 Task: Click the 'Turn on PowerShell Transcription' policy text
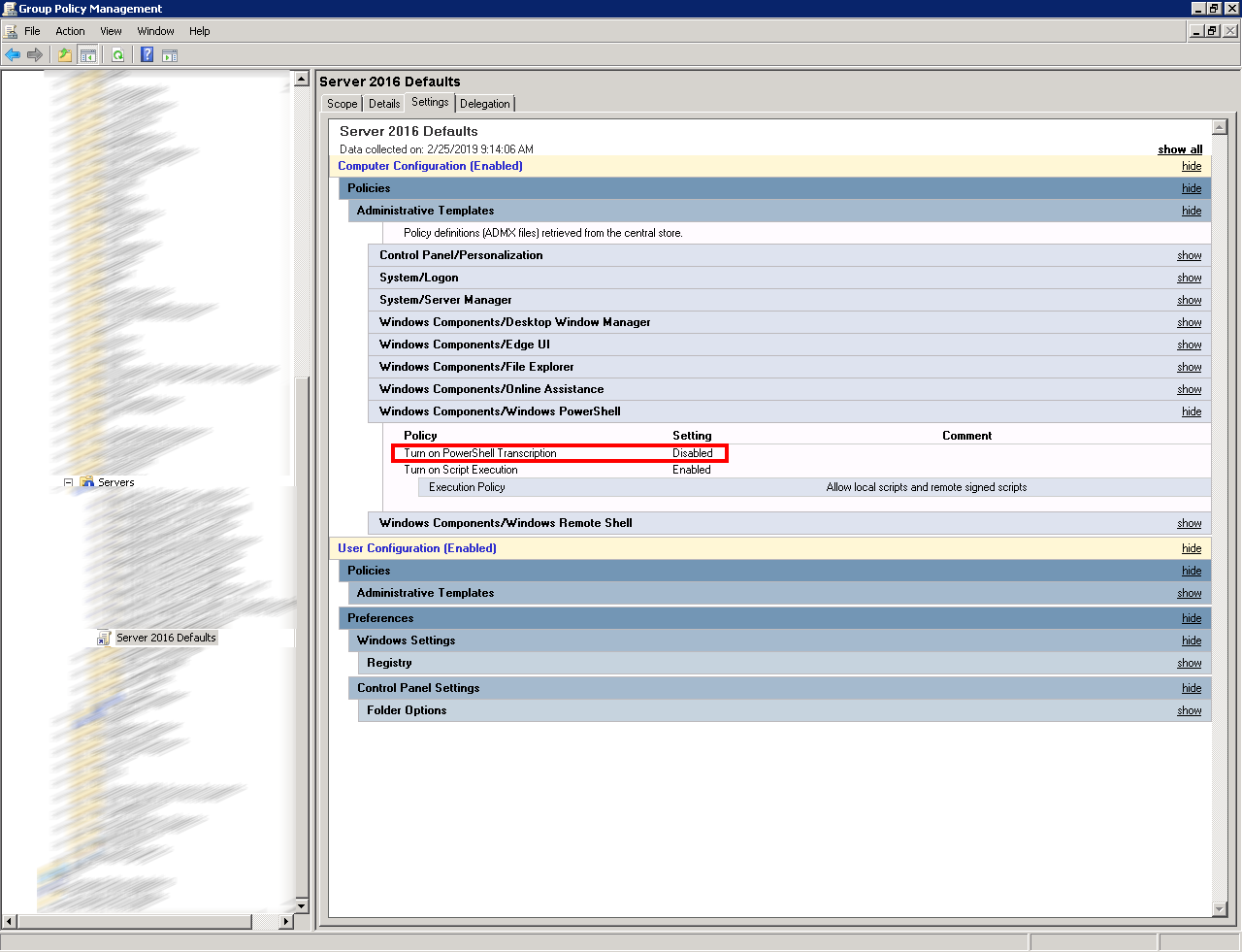pyautogui.click(x=480, y=453)
